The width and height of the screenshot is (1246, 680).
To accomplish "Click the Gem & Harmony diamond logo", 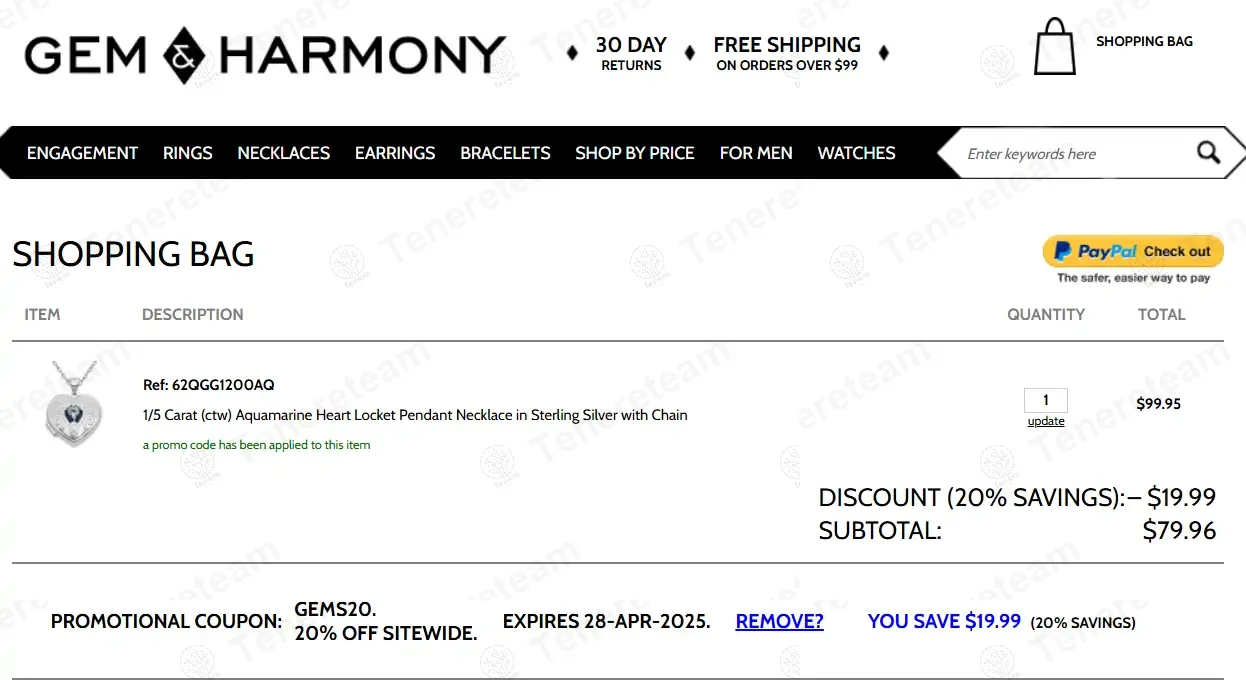I will pos(184,54).
